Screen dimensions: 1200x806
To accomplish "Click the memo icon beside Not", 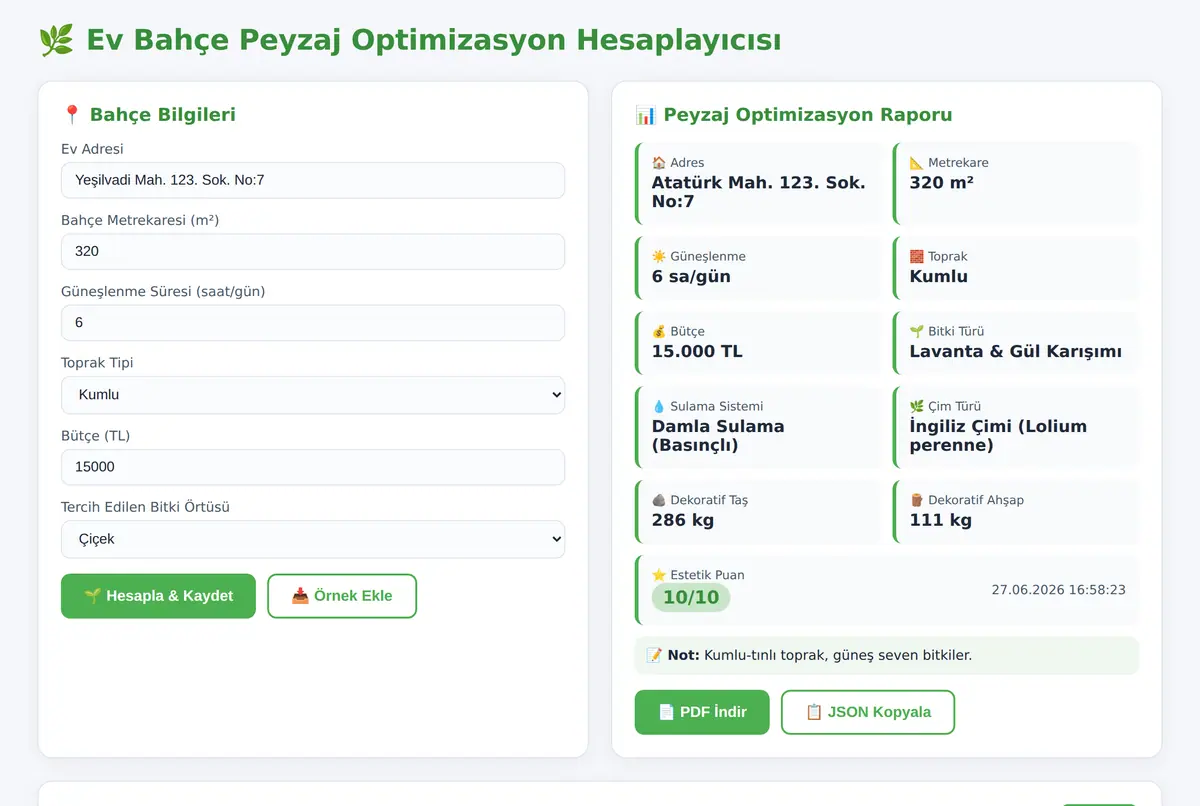I will point(655,655).
